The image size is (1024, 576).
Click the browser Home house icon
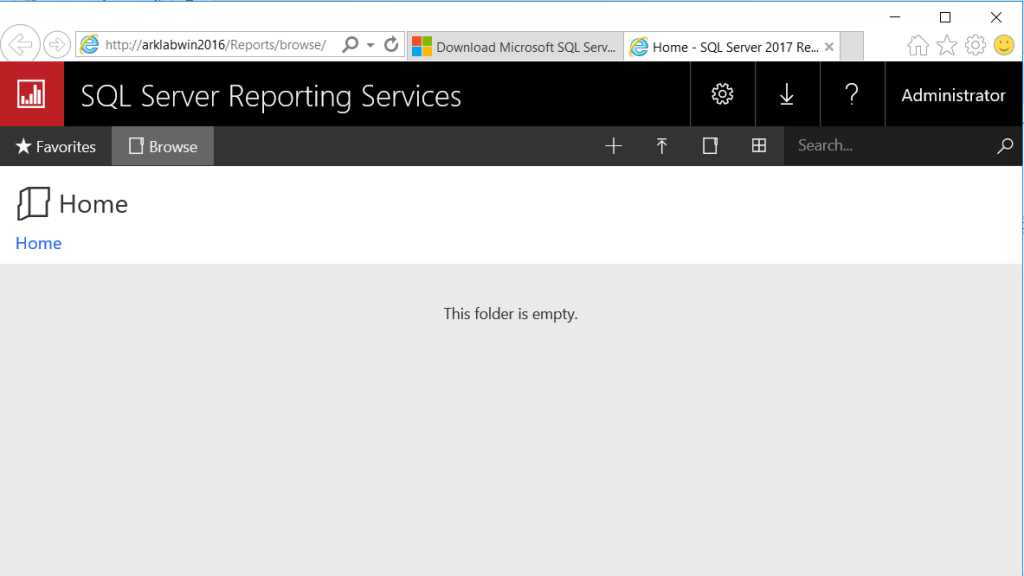pos(918,45)
